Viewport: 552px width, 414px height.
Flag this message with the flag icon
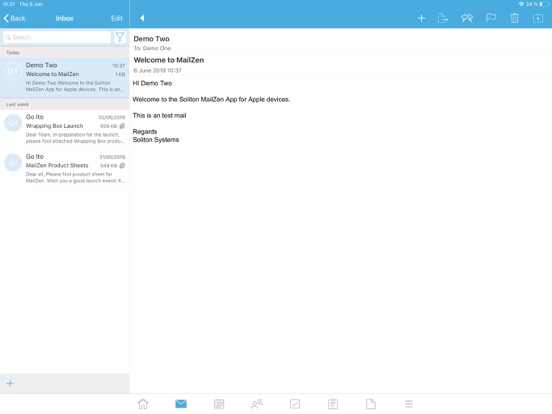point(491,18)
